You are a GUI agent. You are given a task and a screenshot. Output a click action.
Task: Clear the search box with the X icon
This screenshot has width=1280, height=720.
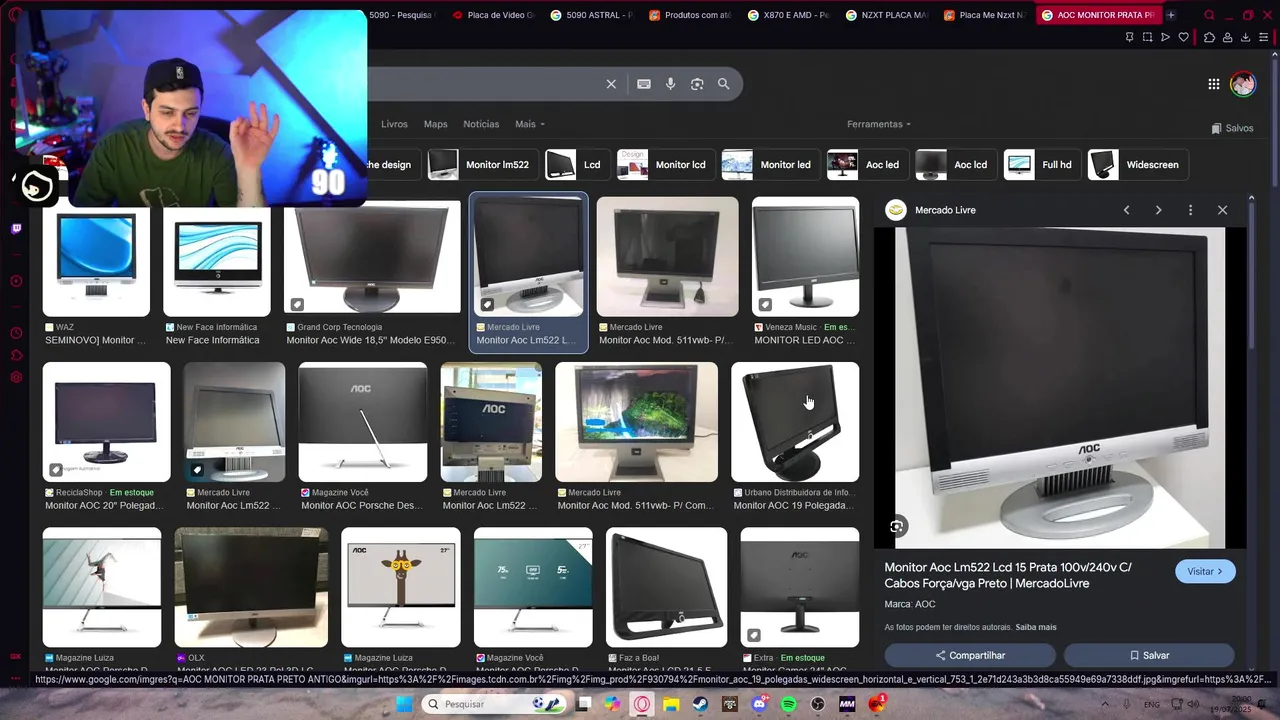click(611, 84)
